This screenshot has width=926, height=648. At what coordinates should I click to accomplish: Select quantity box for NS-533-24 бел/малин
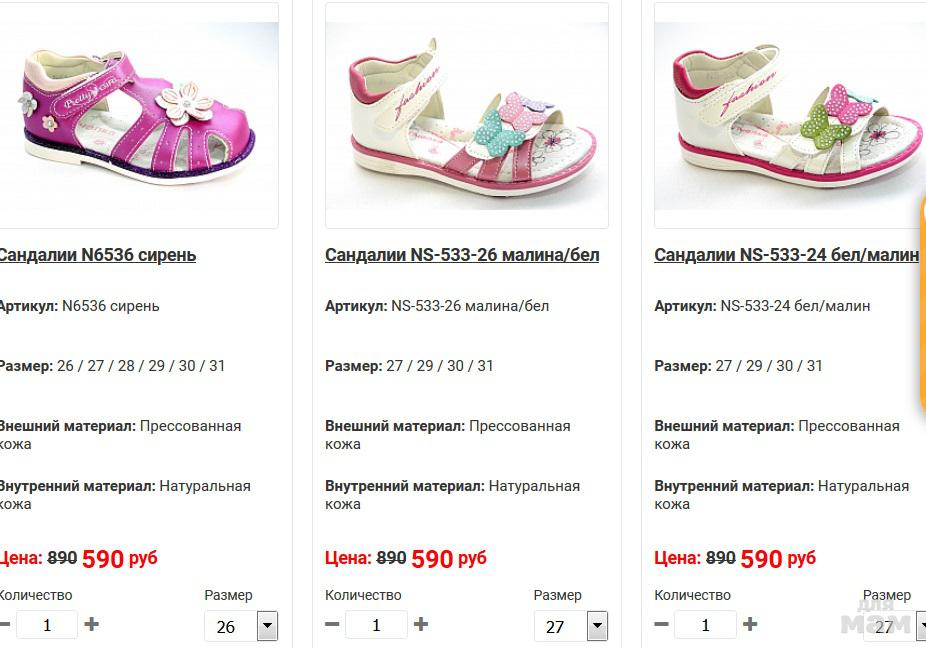[705, 625]
